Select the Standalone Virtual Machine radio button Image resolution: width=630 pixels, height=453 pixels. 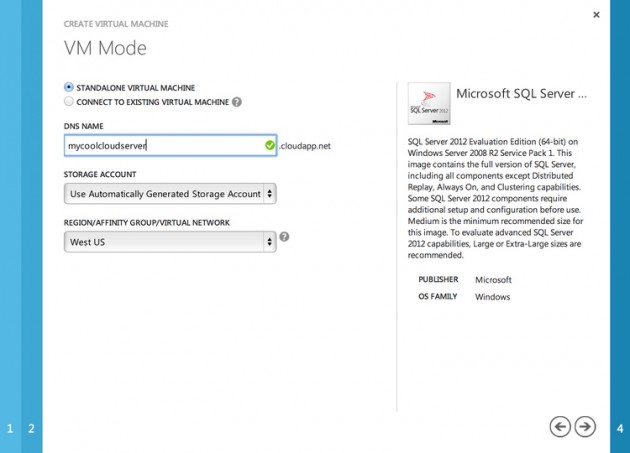click(x=69, y=88)
